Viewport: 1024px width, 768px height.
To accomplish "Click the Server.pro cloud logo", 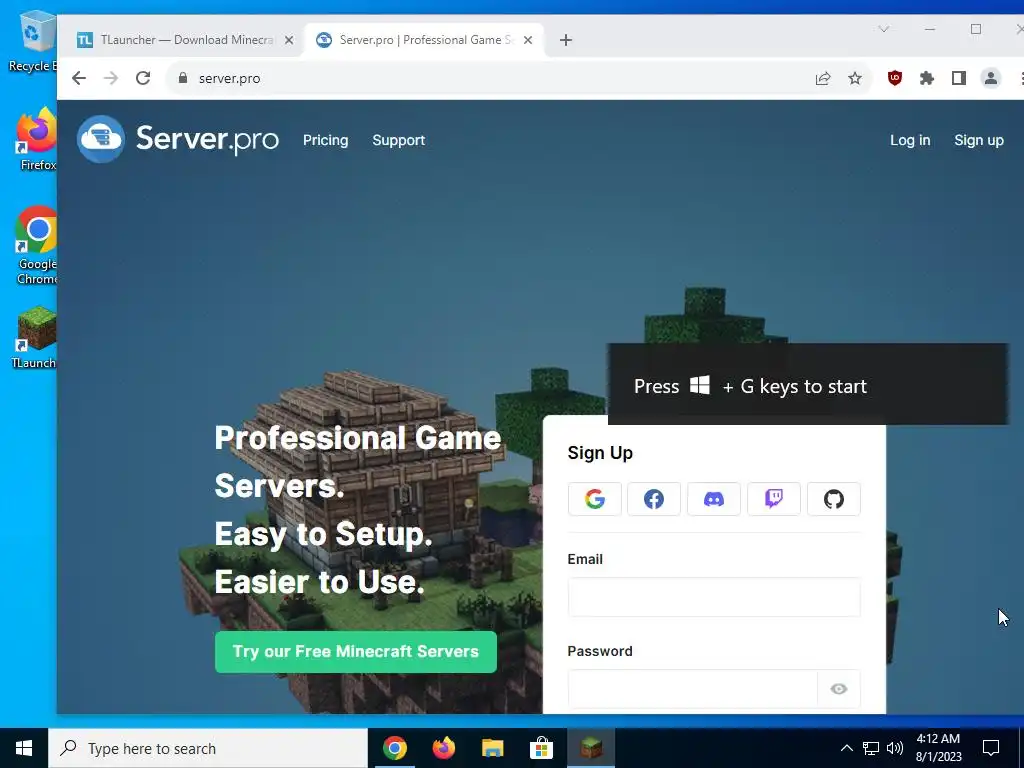I will pyautogui.click(x=101, y=139).
